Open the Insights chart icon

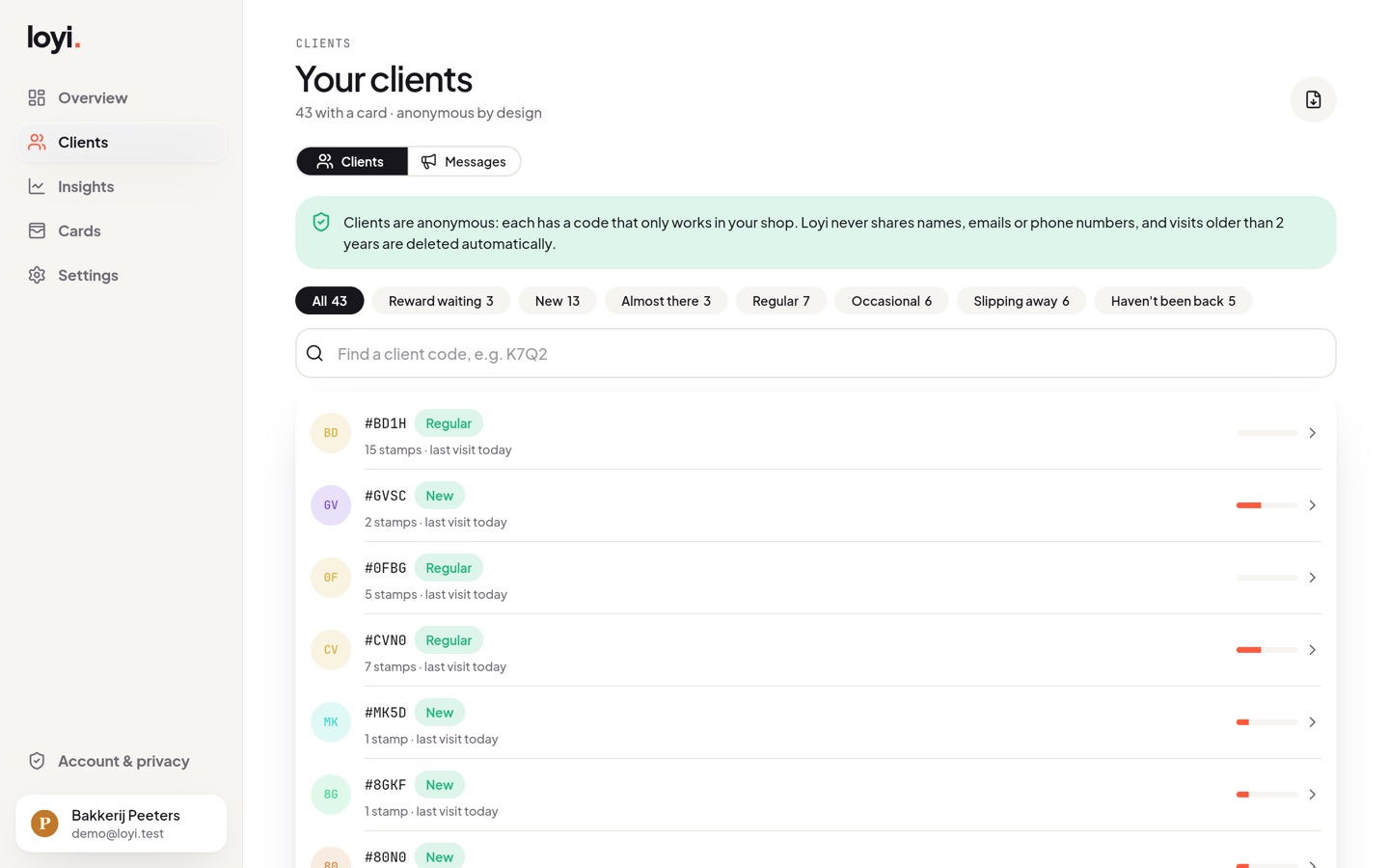point(37,186)
